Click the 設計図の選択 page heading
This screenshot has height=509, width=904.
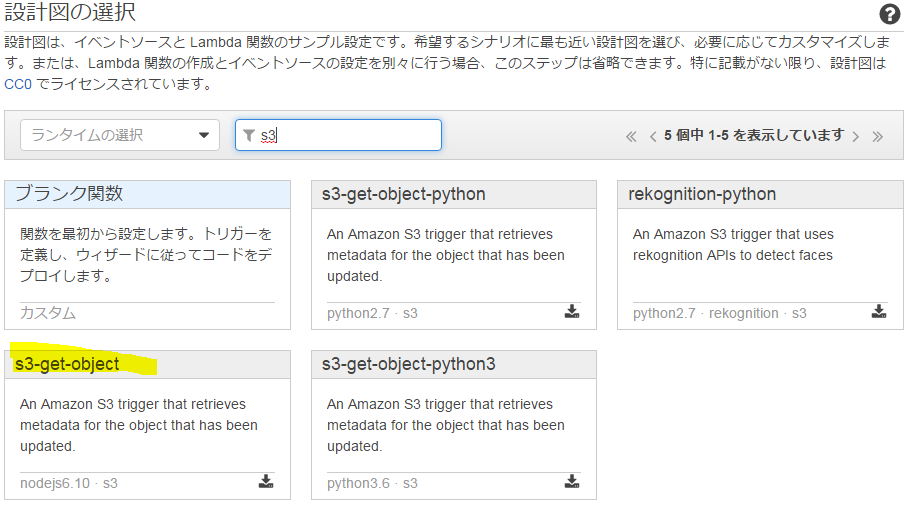70,12
